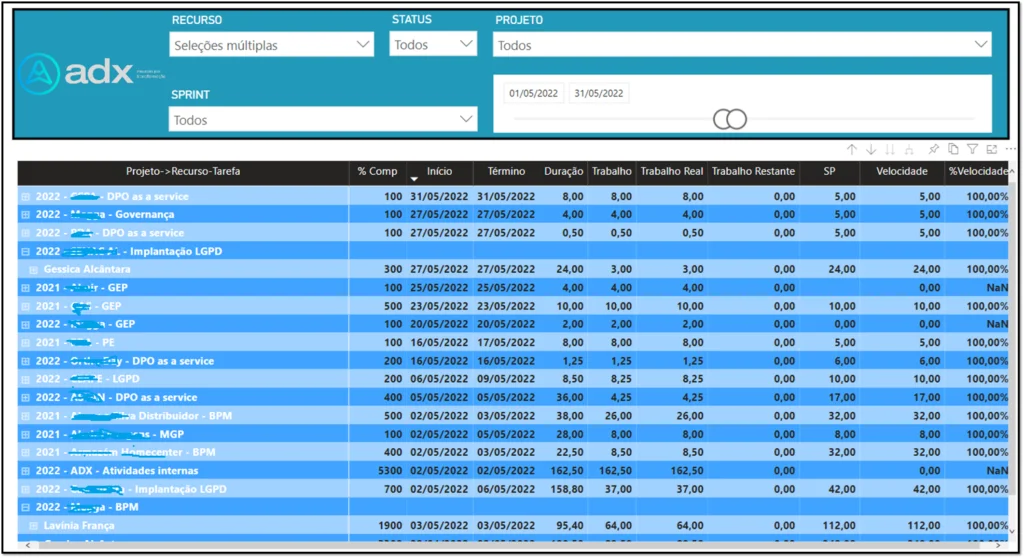Open the STATUS dropdown
The width and height of the screenshot is (1024, 558).
[x=433, y=45]
